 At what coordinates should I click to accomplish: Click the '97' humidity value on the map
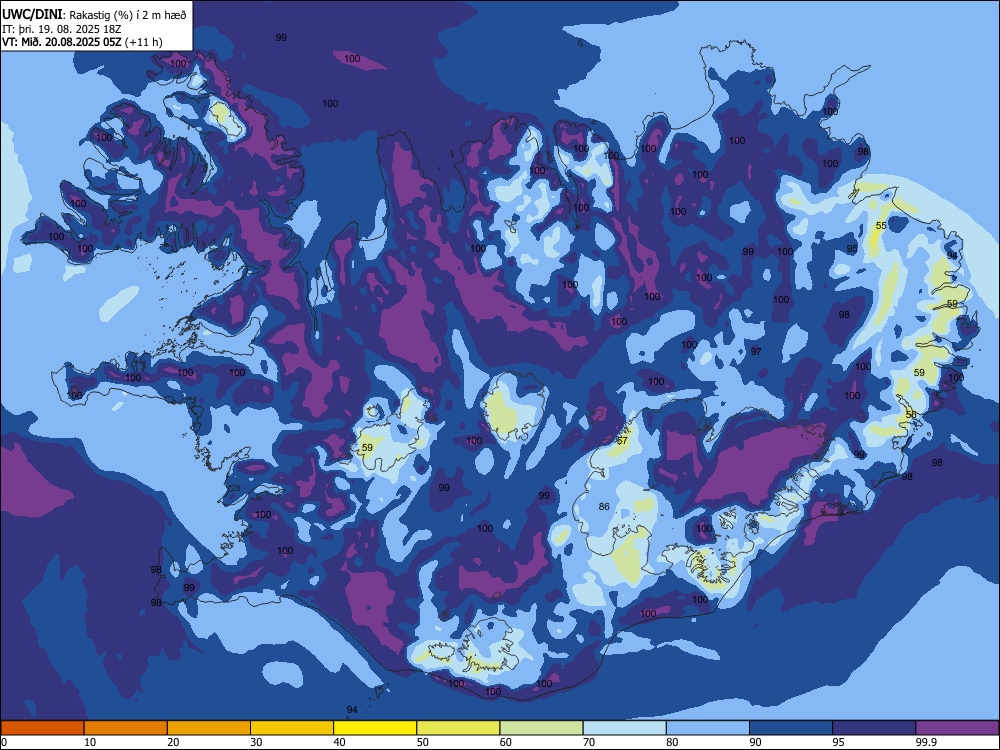point(756,351)
